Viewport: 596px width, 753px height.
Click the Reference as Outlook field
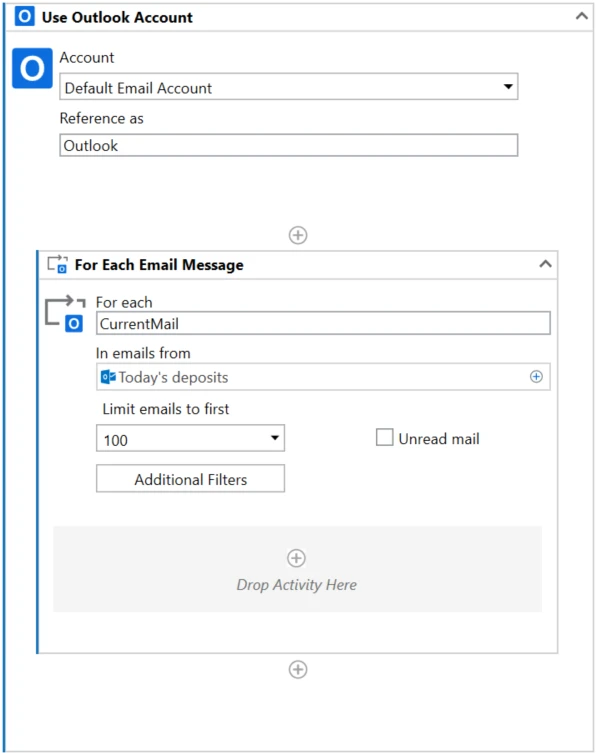click(289, 145)
